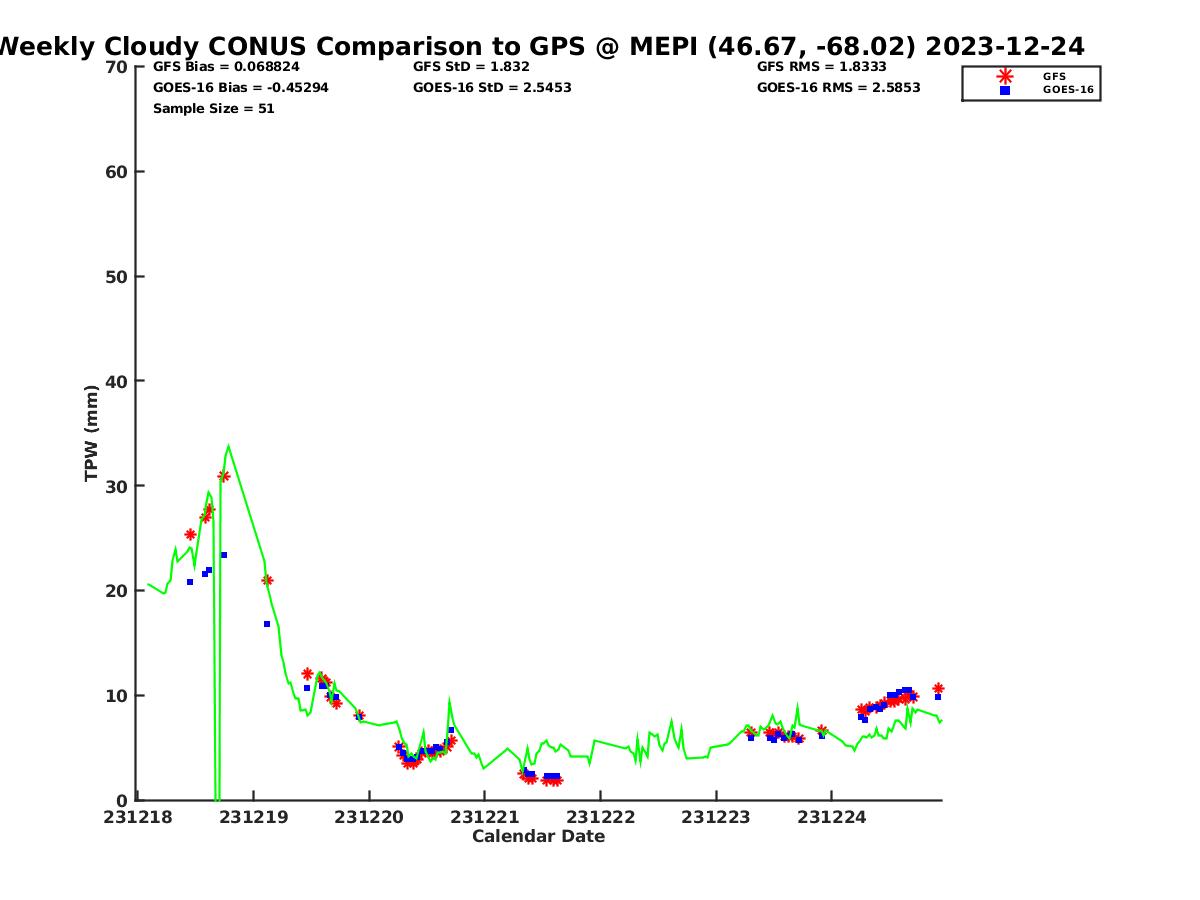Select the GOES-16 legend label text

click(x=1068, y=90)
